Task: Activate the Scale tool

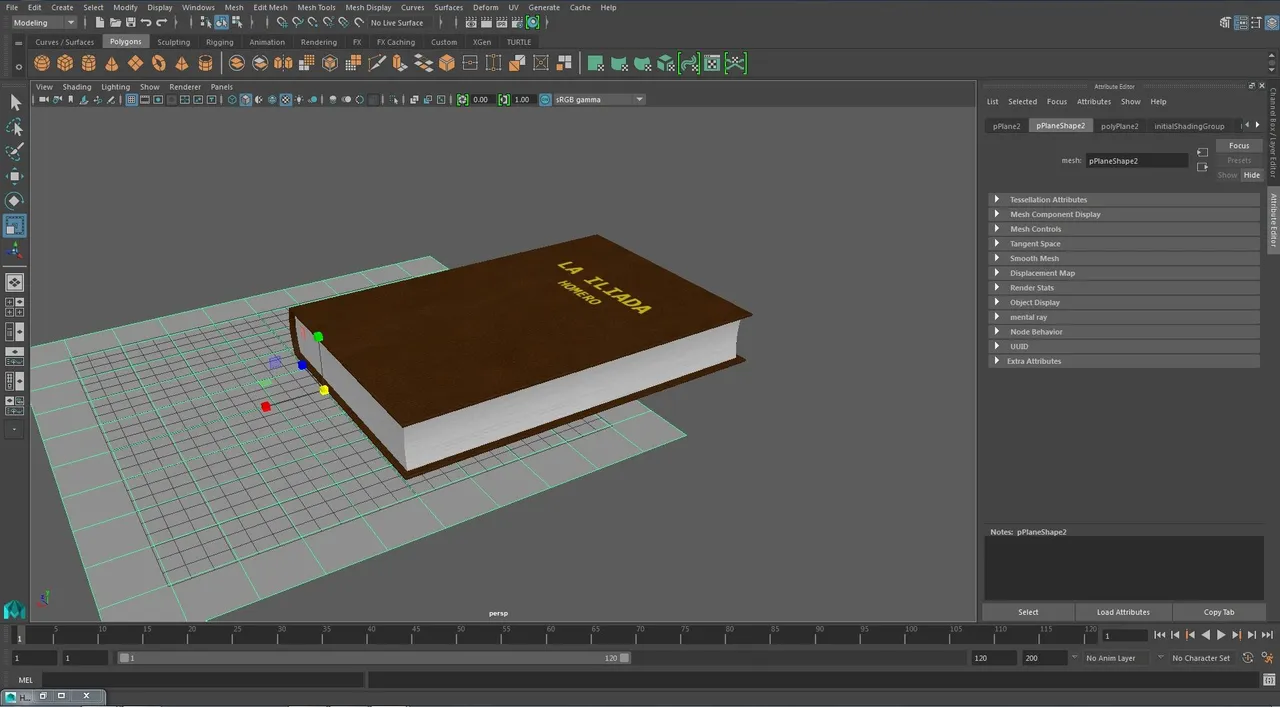Action: point(15,226)
